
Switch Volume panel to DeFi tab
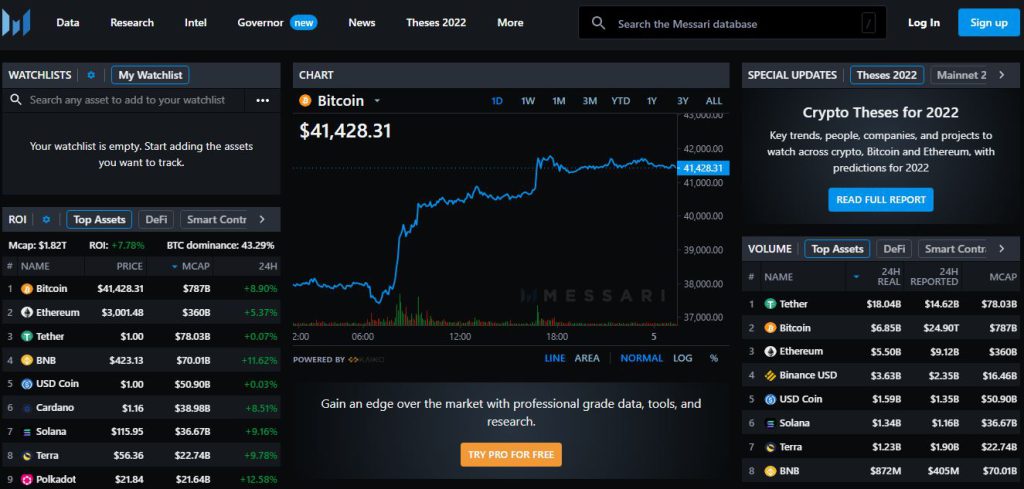[894, 249]
